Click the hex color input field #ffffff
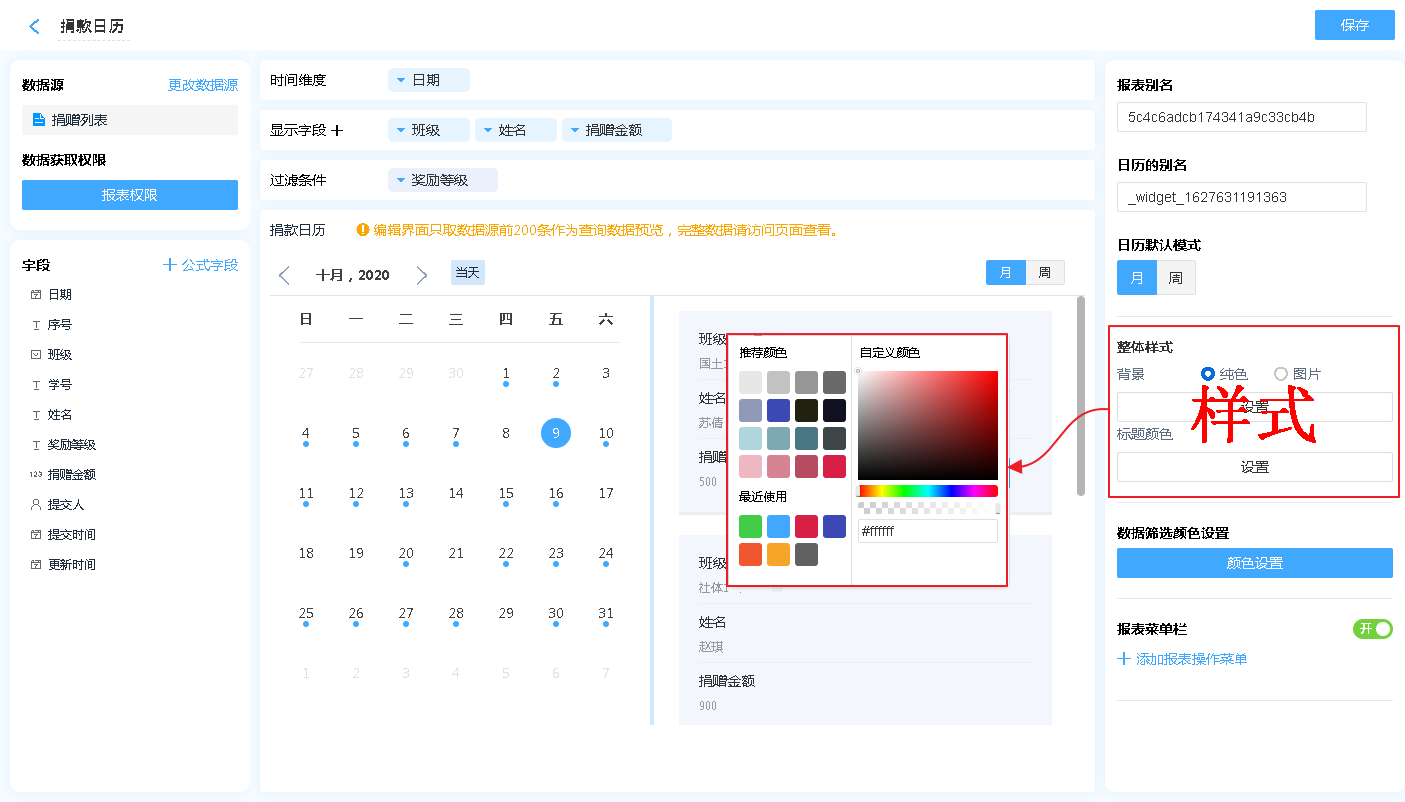Viewport: 1405px width, 802px height. point(927,531)
